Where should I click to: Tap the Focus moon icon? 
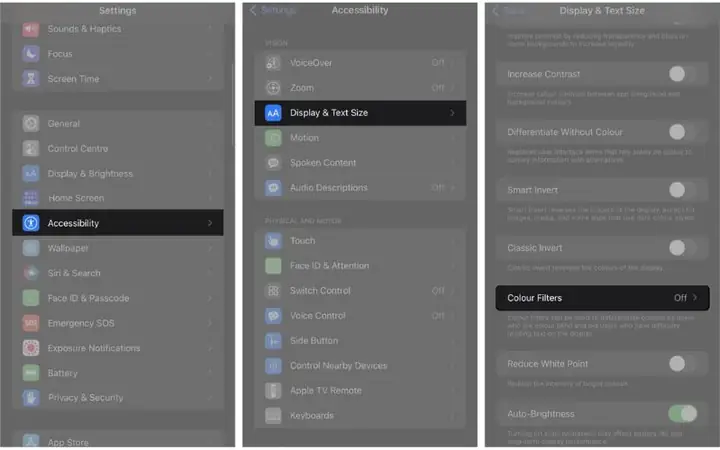click(31, 54)
